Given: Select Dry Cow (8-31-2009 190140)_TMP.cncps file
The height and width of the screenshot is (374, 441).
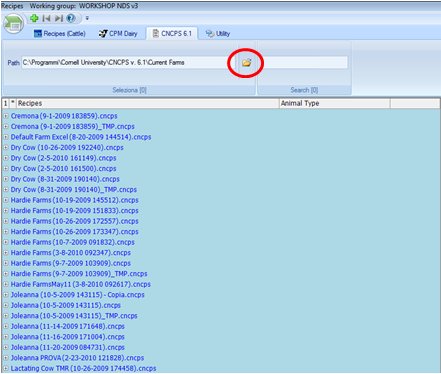Looking at the screenshot, I should pyautogui.click(x=74, y=190).
